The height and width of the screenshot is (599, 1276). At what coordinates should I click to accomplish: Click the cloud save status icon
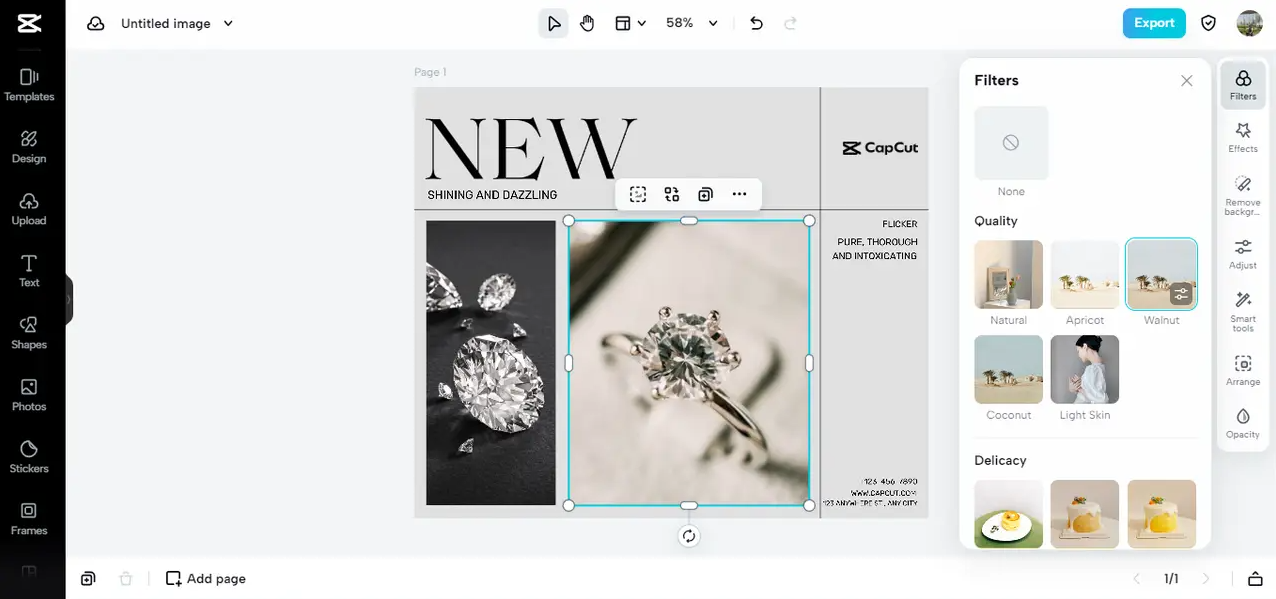[x=96, y=23]
